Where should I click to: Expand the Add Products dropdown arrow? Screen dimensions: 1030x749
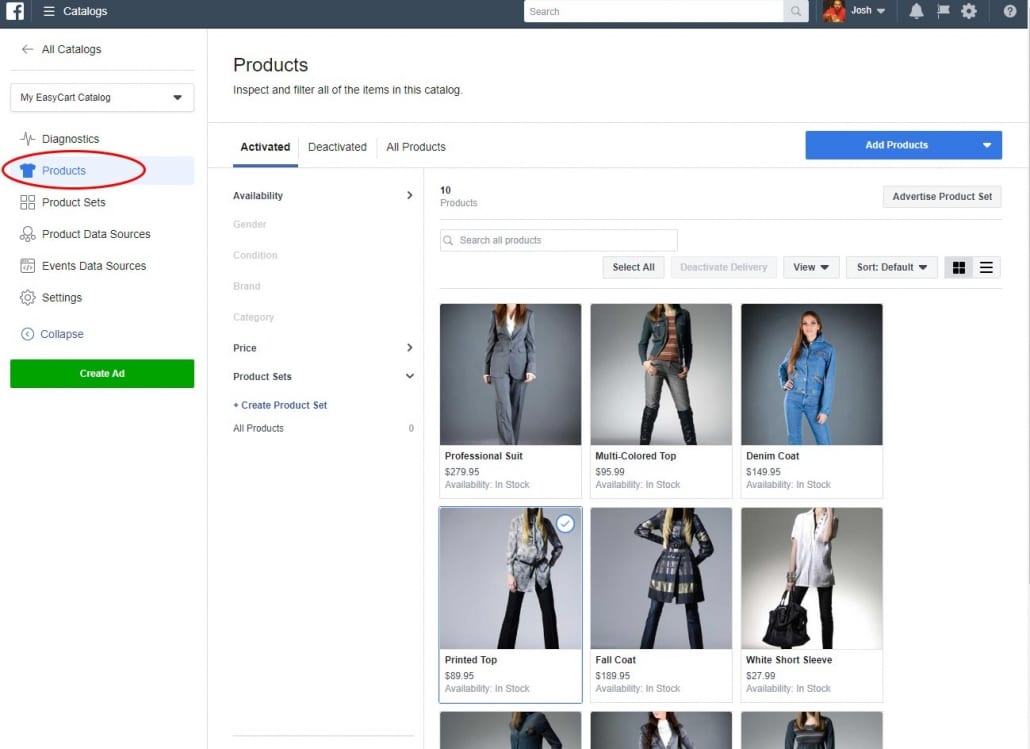click(x=986, y=145)
